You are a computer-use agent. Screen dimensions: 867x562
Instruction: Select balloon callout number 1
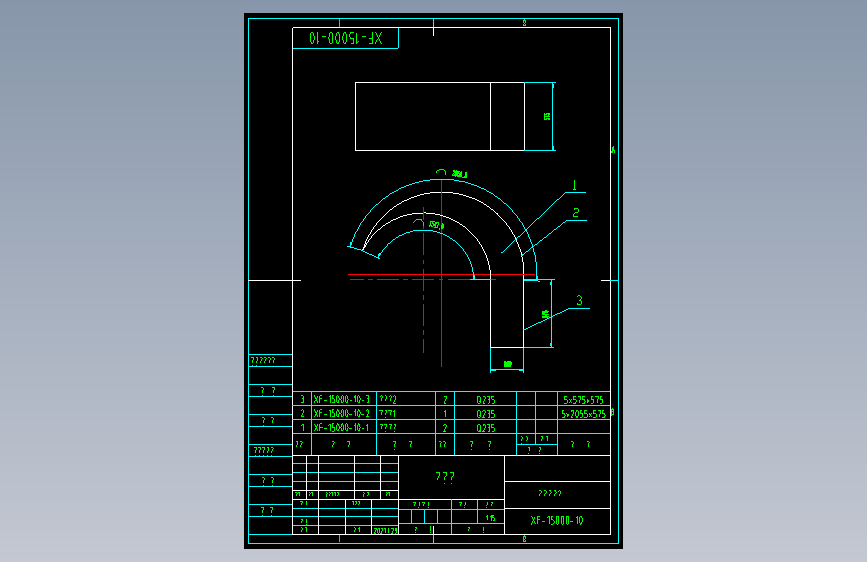(574, 185)
